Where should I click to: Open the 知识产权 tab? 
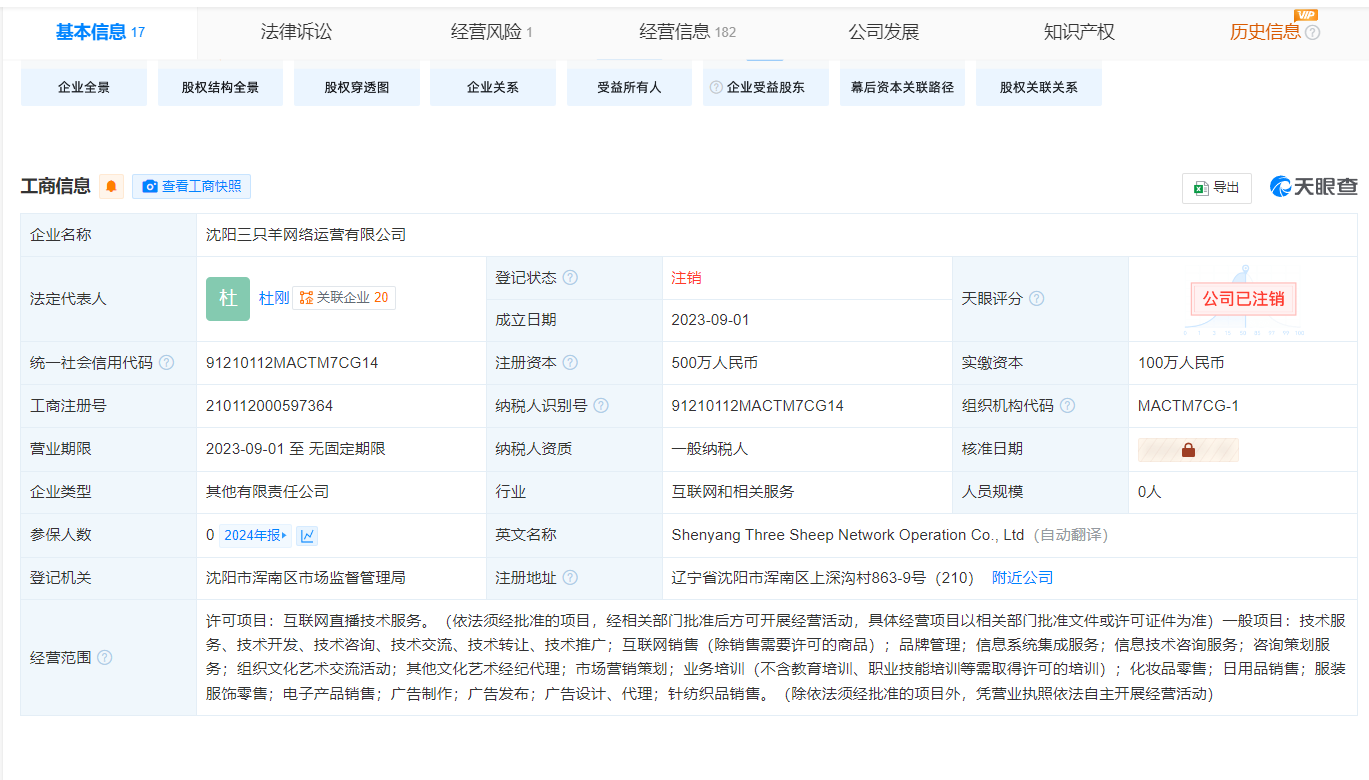click(1079, 32)
